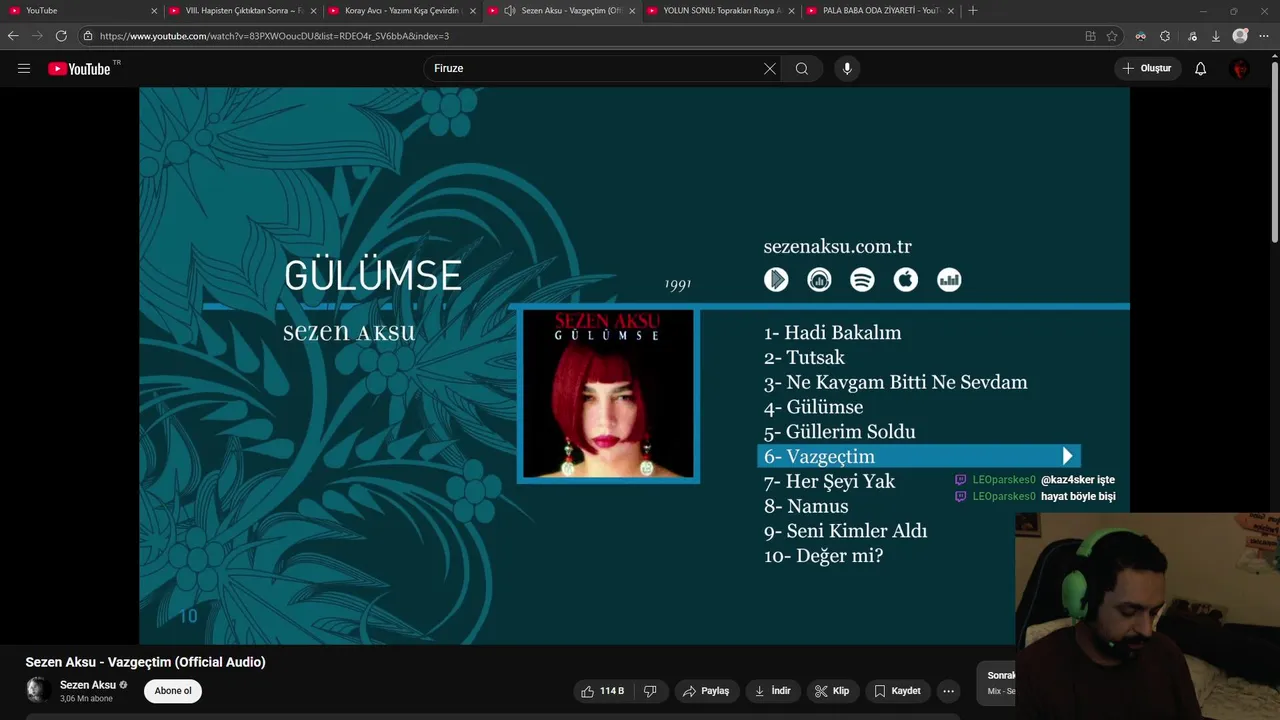This screenshot has height=720, width=1280.
Task: Click track '4- Gülümse'
Action: [x=814, y=407]
